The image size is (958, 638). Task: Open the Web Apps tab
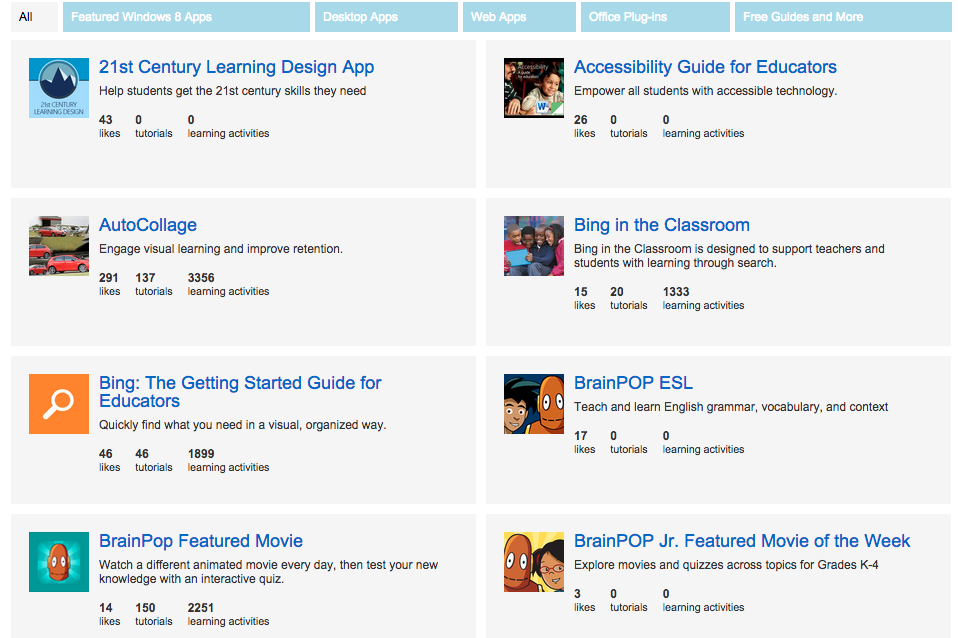click(519, 16)
